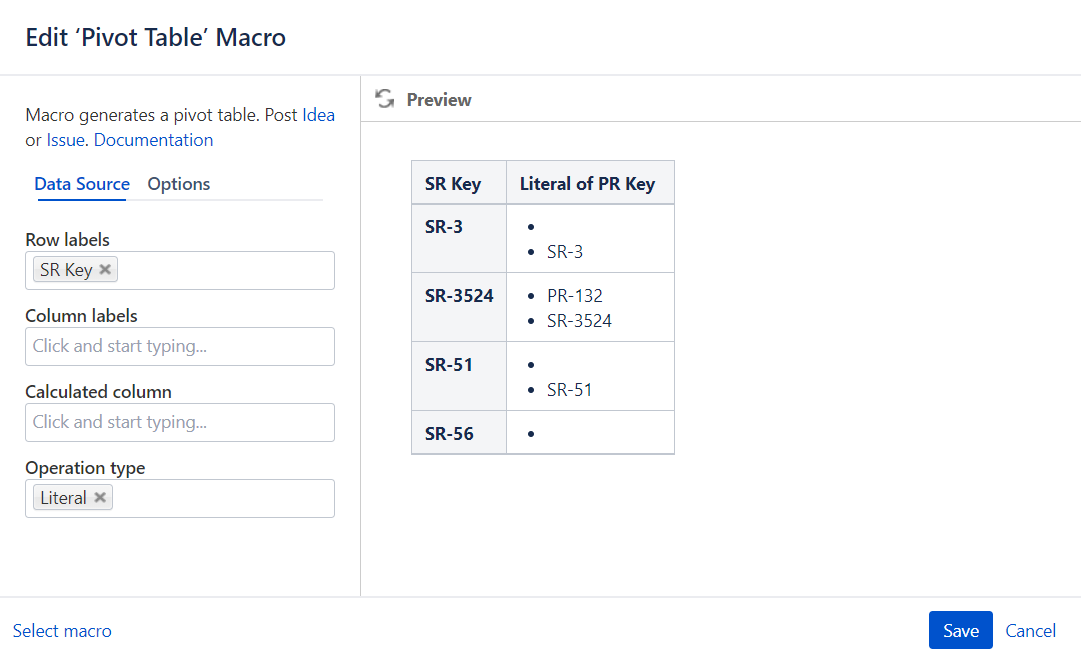Cancel editing the macro

click(x=1030, y=630)
